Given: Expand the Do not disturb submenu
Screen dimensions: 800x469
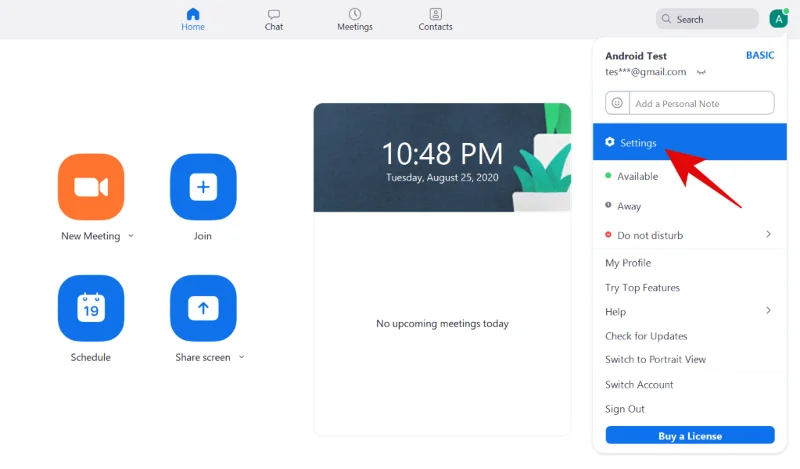Looking at the screenshot, I should click(x=768, y=234).
